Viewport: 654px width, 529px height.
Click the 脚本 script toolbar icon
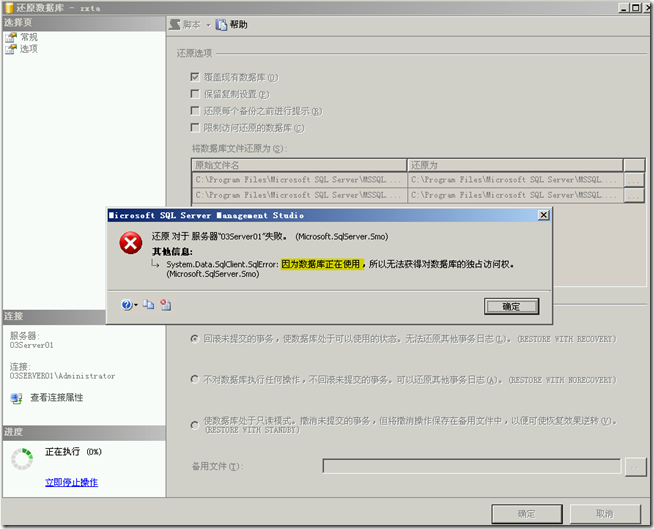point(175,25)
